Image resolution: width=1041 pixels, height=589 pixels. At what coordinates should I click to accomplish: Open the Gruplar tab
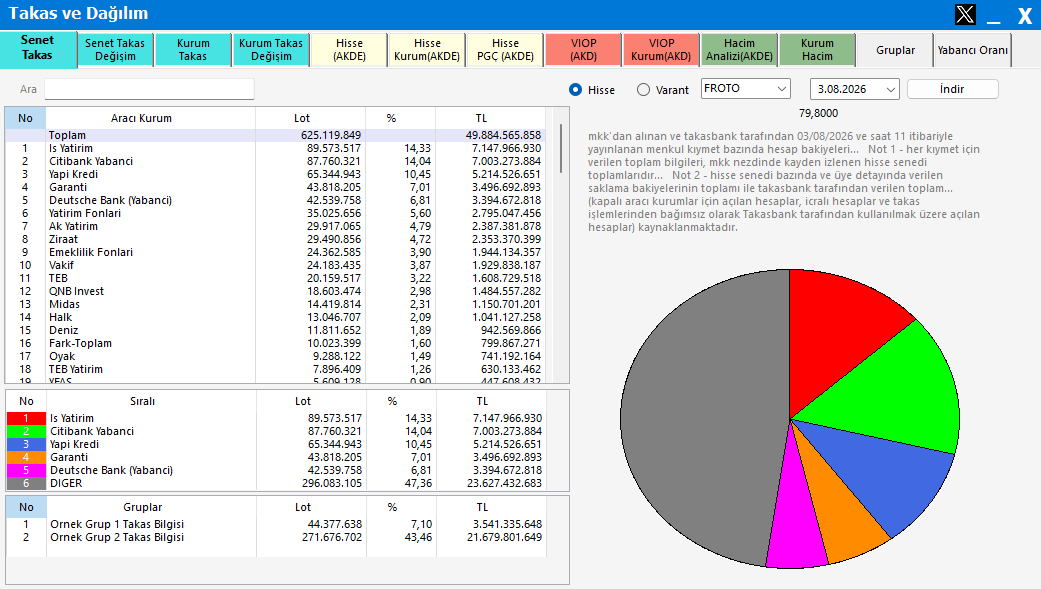(895, 50)
